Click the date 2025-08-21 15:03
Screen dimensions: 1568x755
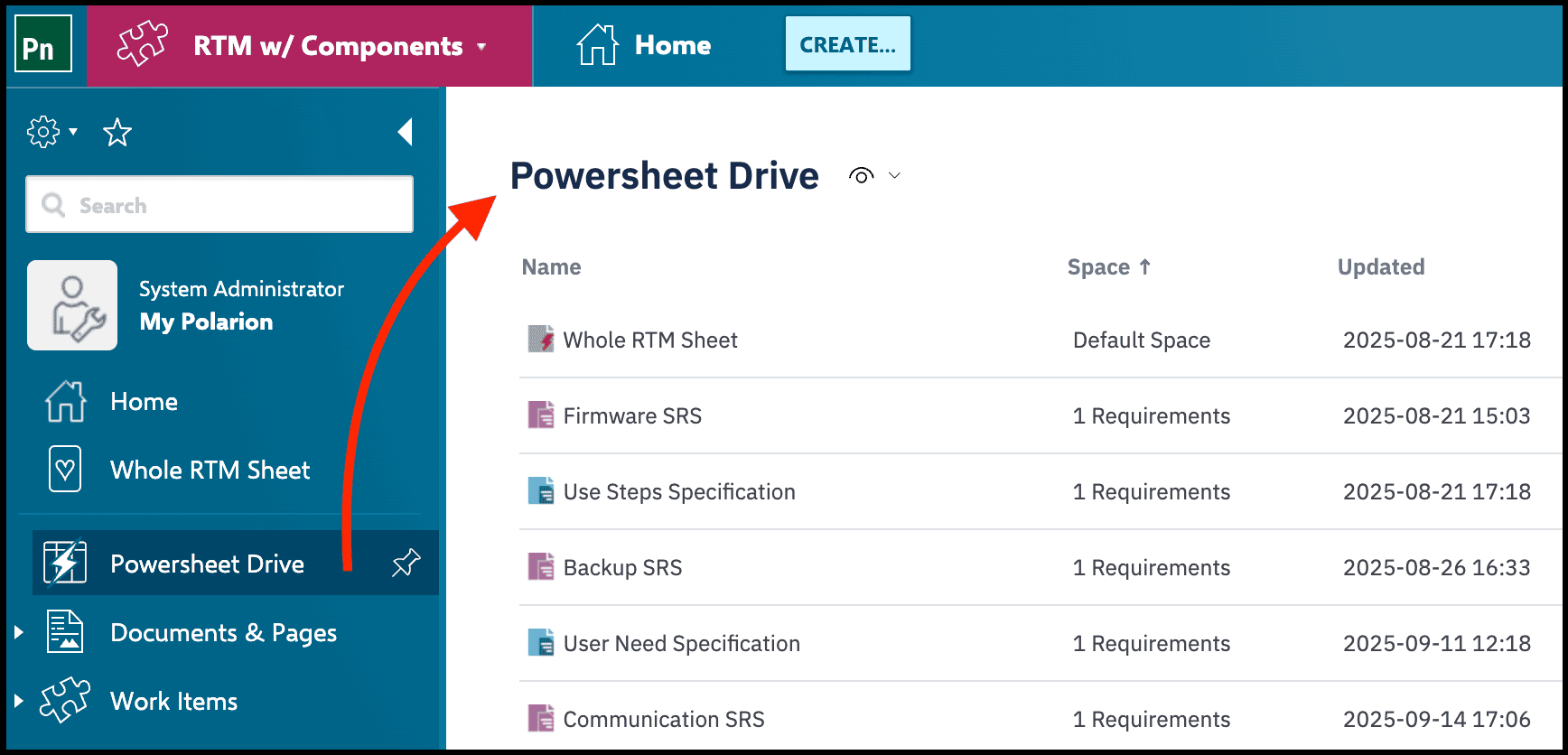pos(1437,415)
